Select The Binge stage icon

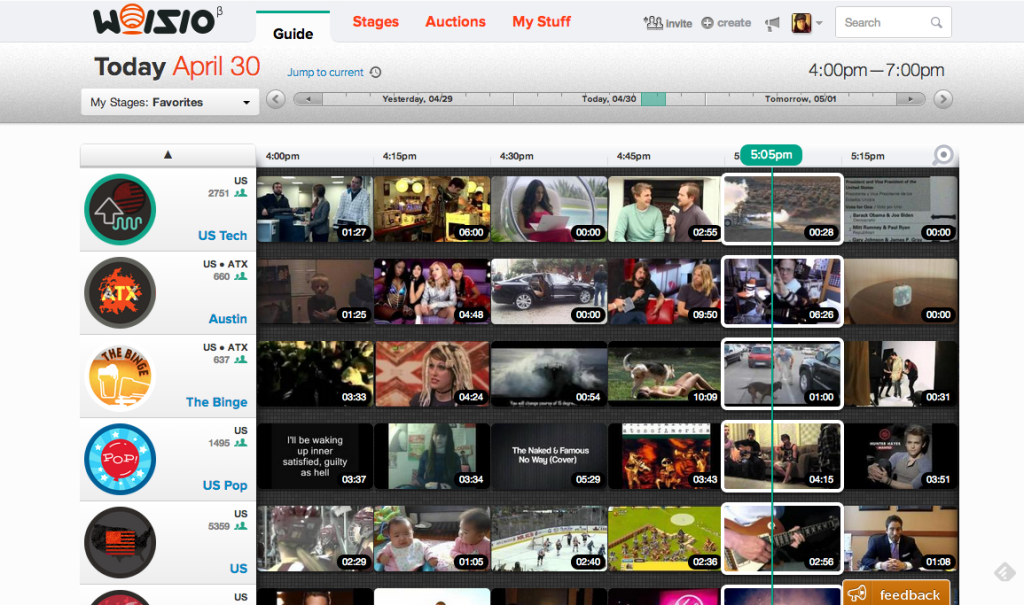pyautogui.click(x=120, y=376)
